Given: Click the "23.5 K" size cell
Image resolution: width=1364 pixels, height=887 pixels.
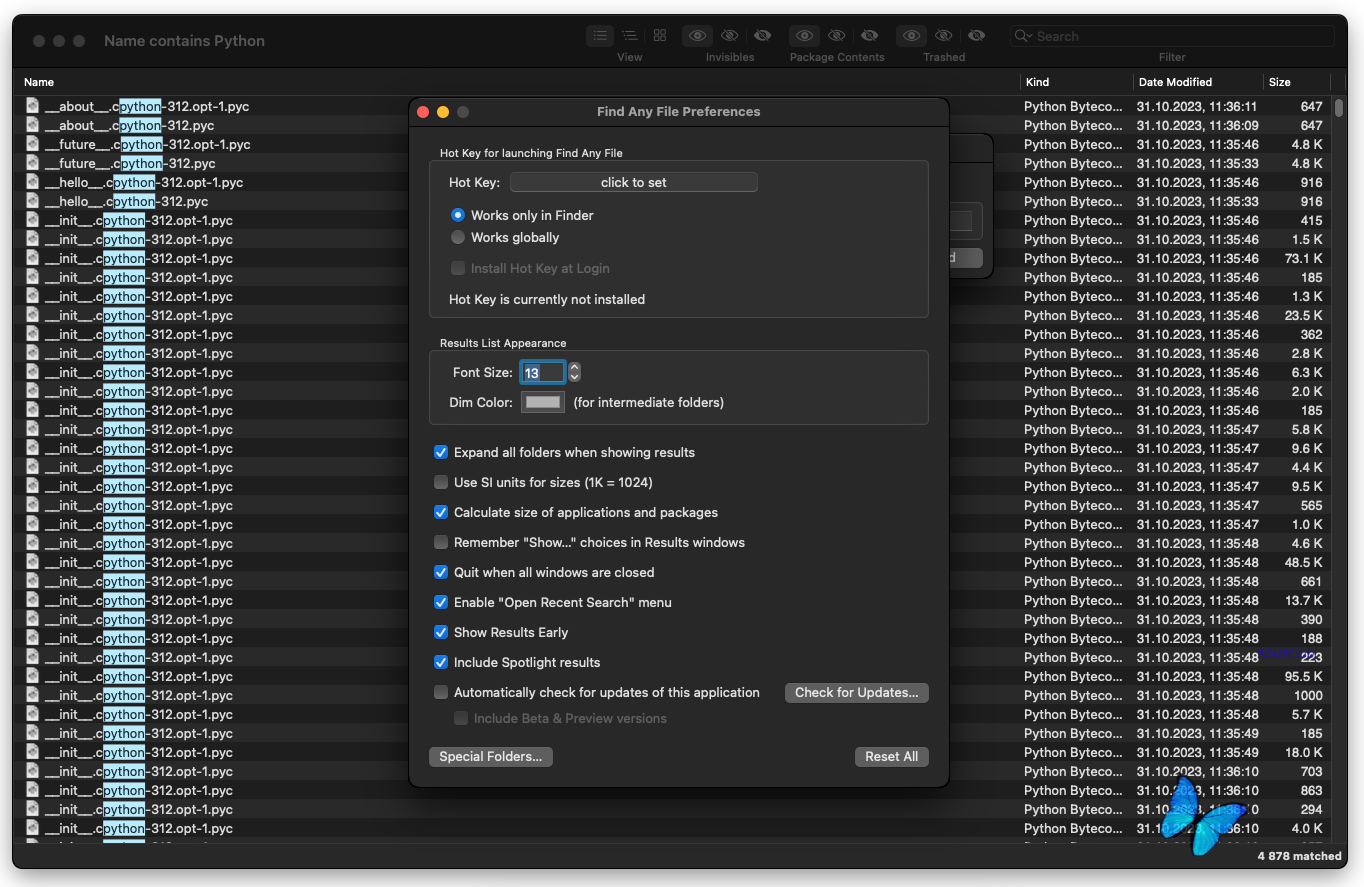Looking at the screenshot, I should pos(1304,315).
